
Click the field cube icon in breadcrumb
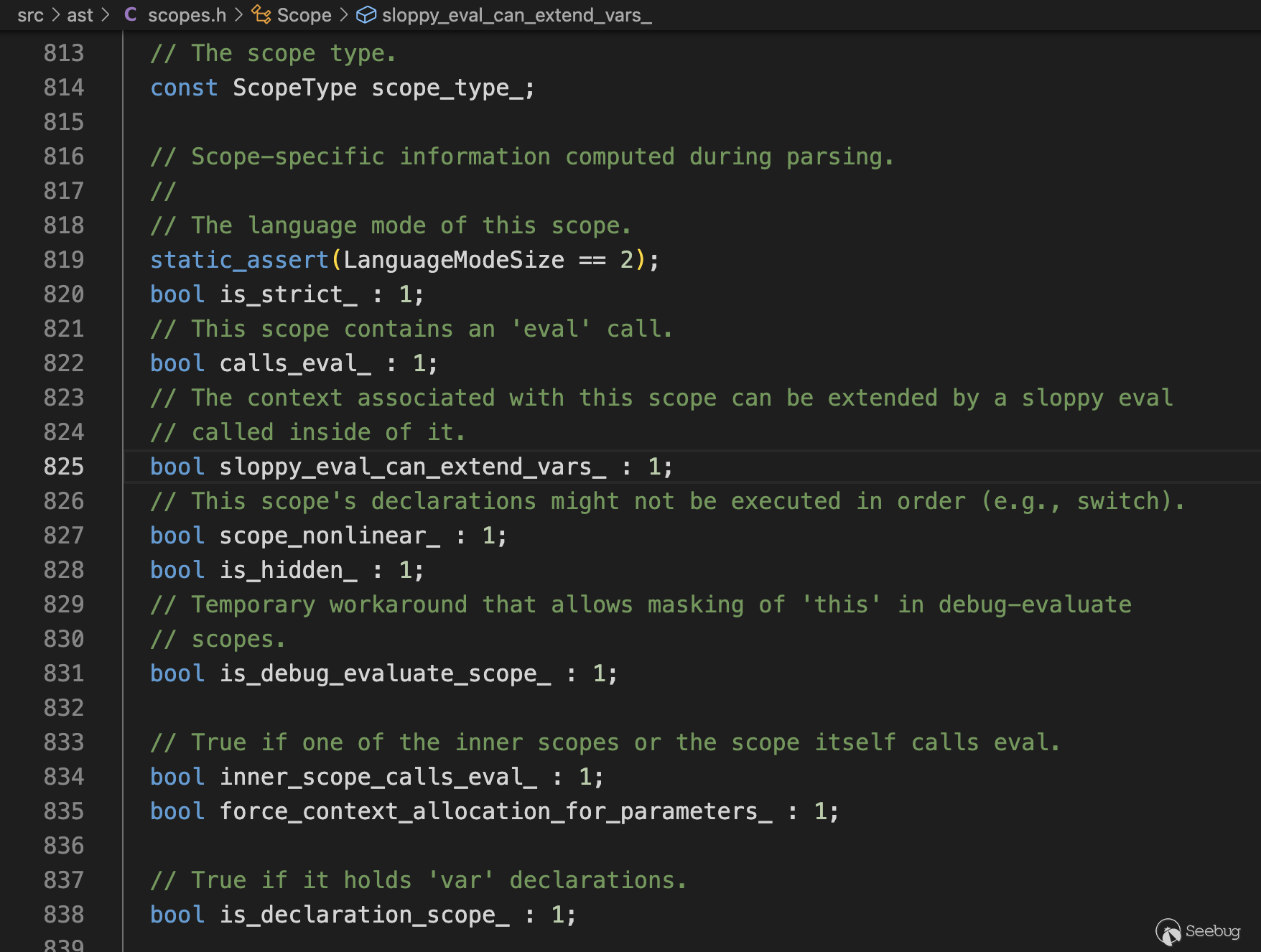coord(366,14)
